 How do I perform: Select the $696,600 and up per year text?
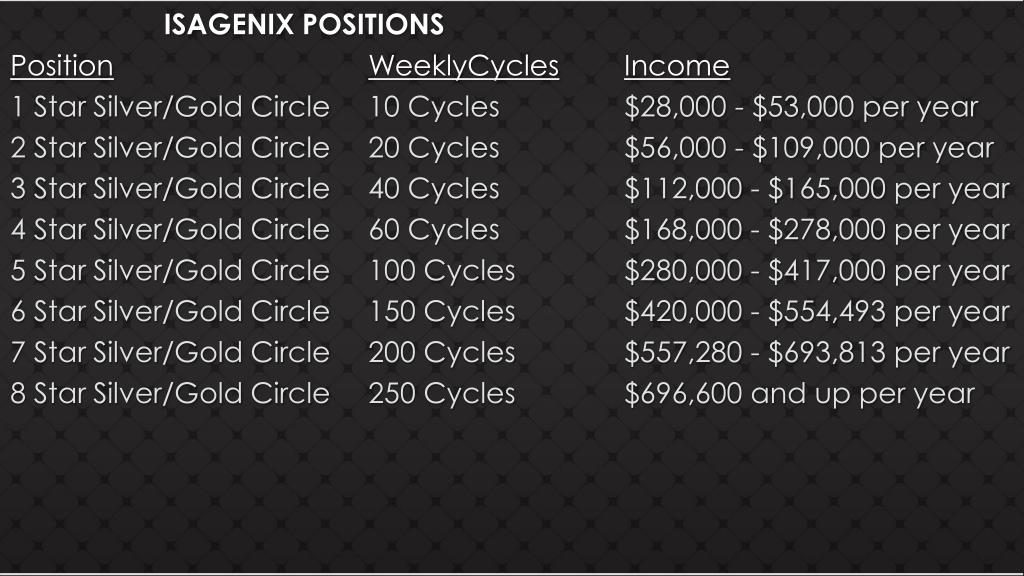pyautogui.click(x=799, y=394)
